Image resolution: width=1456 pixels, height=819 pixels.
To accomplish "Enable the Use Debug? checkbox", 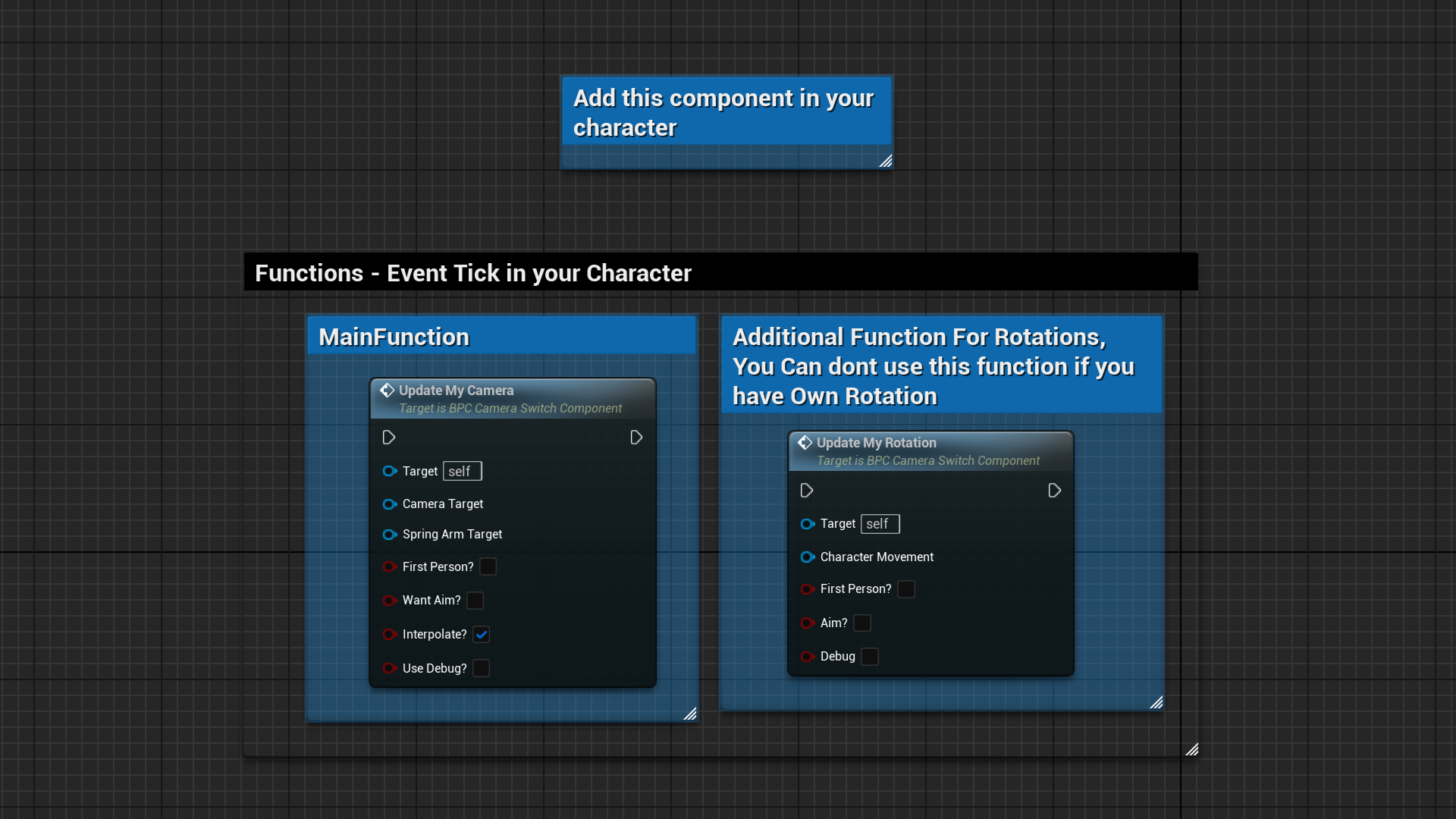I will coord(482,668).
